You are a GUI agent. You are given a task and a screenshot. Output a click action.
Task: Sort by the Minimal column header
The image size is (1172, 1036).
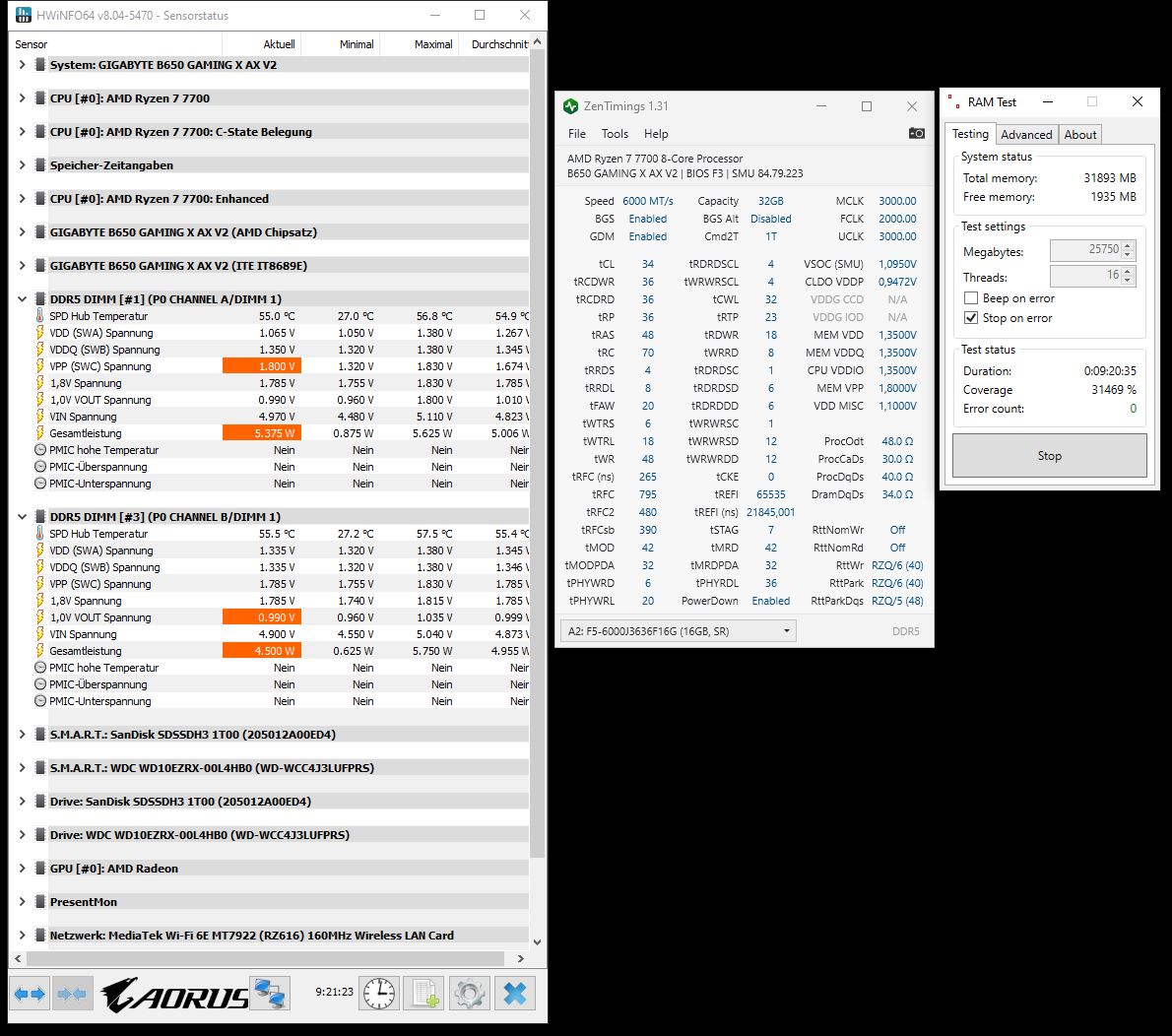[x=340, y=44]
